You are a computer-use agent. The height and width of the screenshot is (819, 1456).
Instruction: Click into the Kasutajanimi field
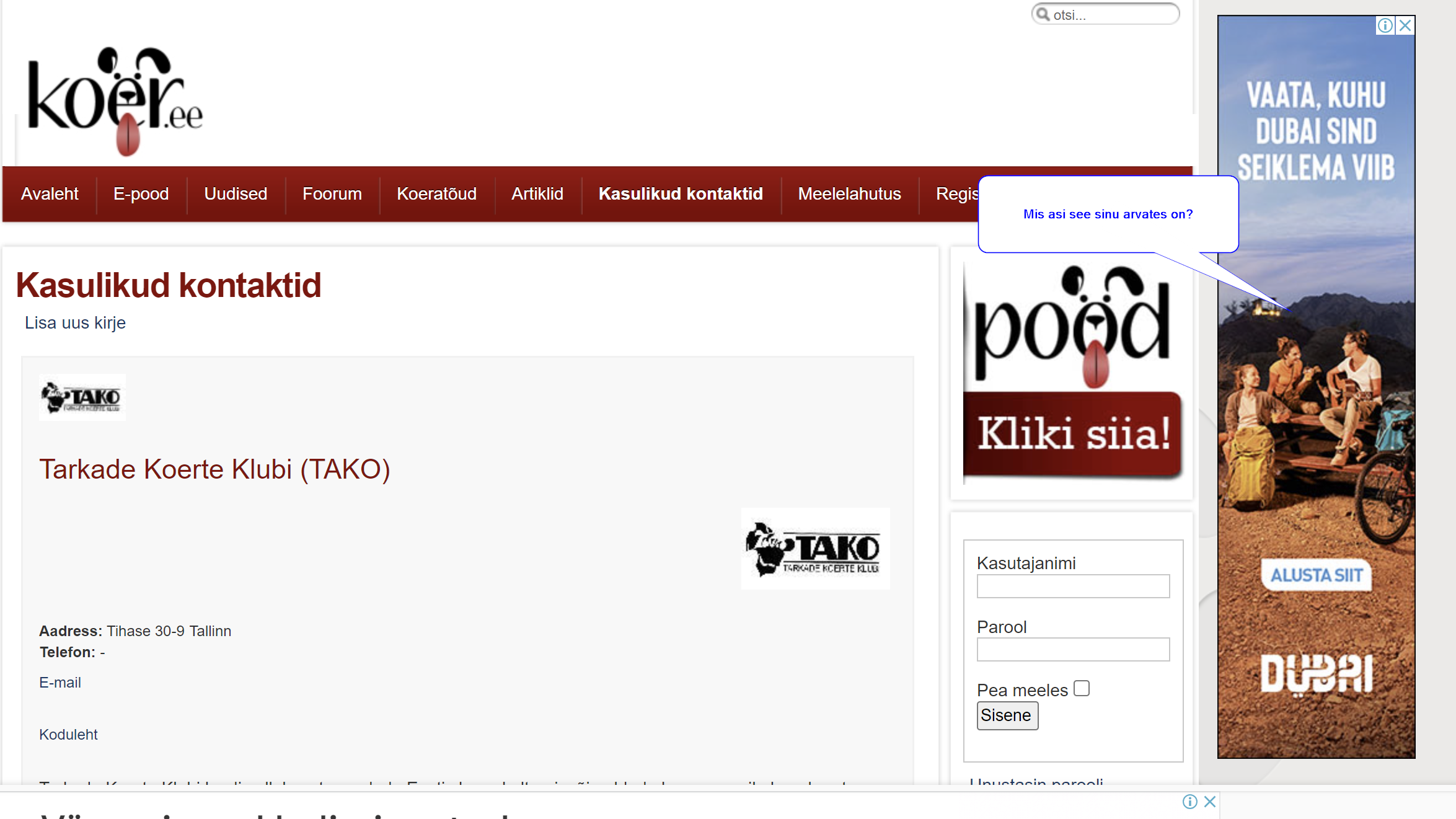[x=1073, y=587]
